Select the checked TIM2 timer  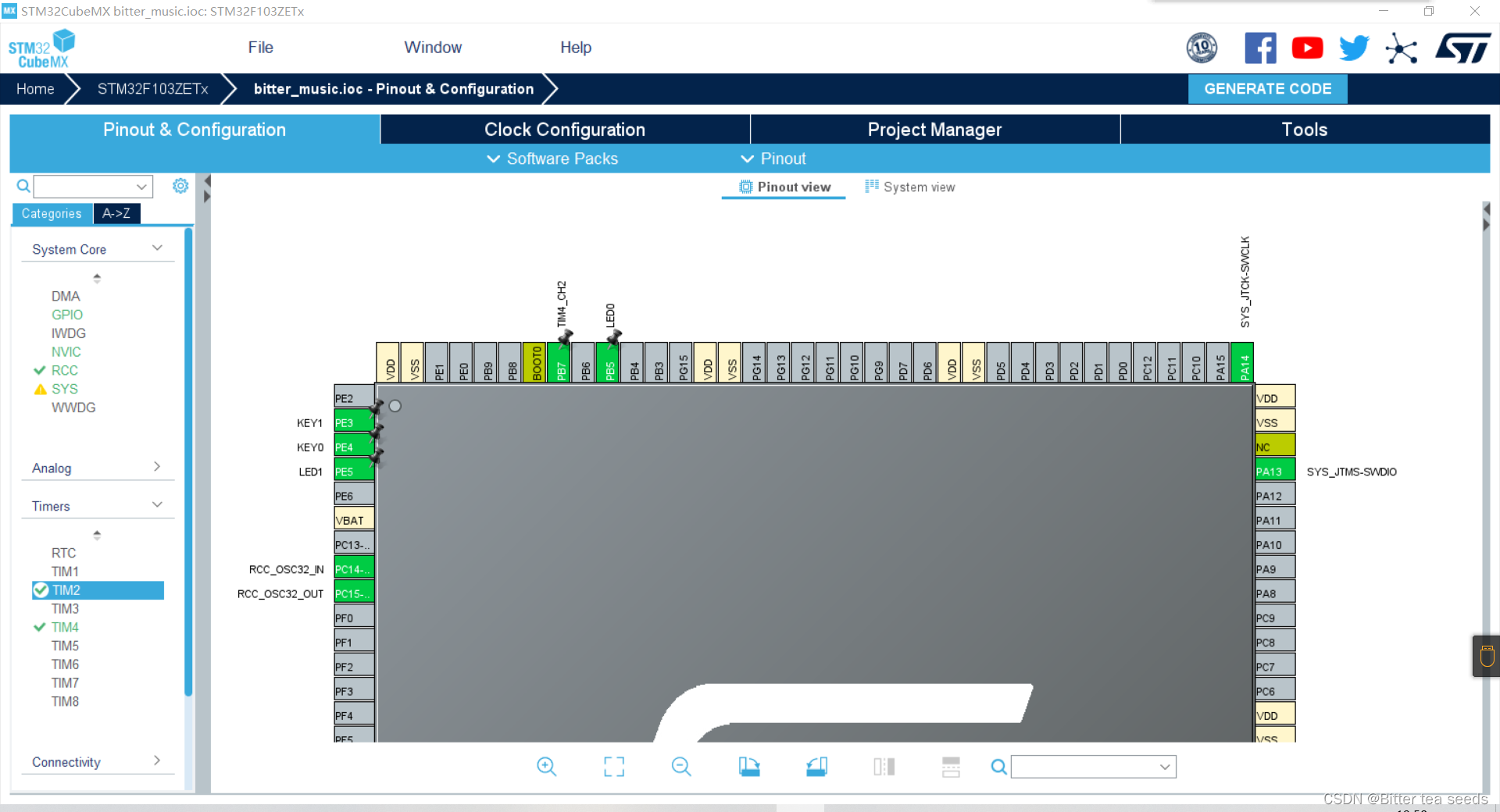tap(98, 590)
